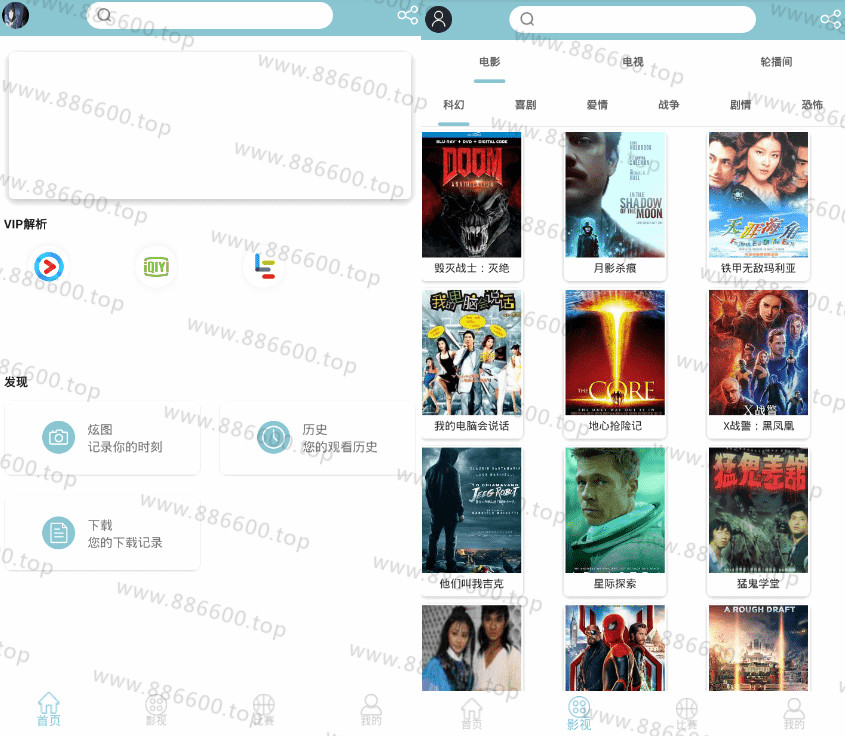Click the 月影杀痕 title text
The image size is (845, 736).
coord(615,268)
